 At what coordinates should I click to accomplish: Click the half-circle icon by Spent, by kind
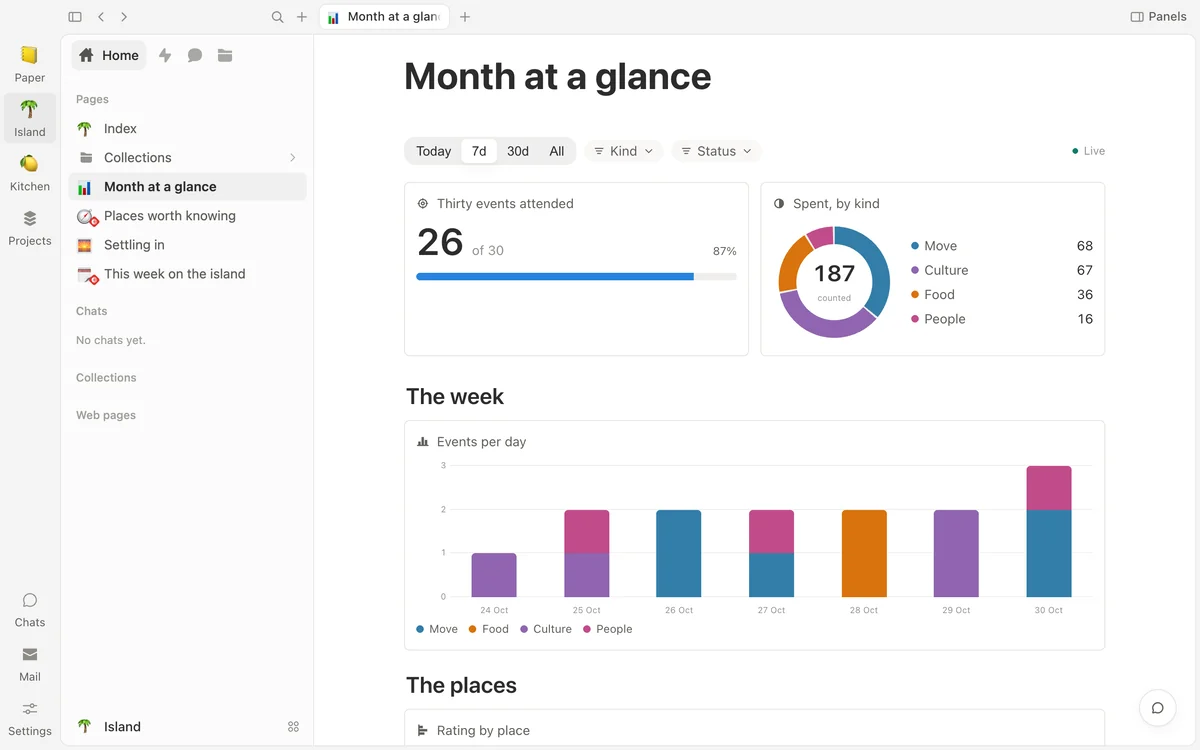(779, 204)
